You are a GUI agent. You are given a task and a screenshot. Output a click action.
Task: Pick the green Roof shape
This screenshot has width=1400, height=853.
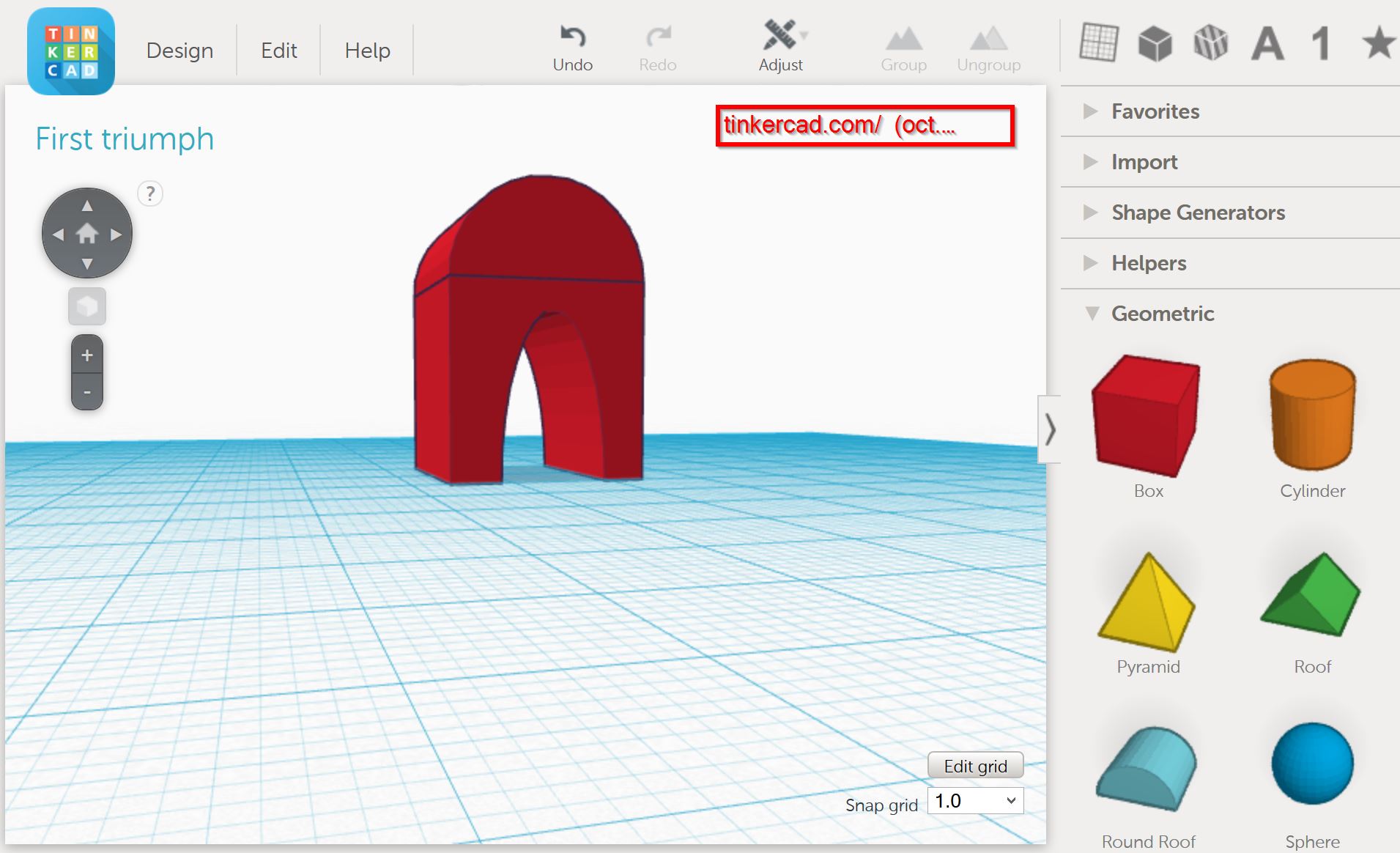coord(1311,594)
